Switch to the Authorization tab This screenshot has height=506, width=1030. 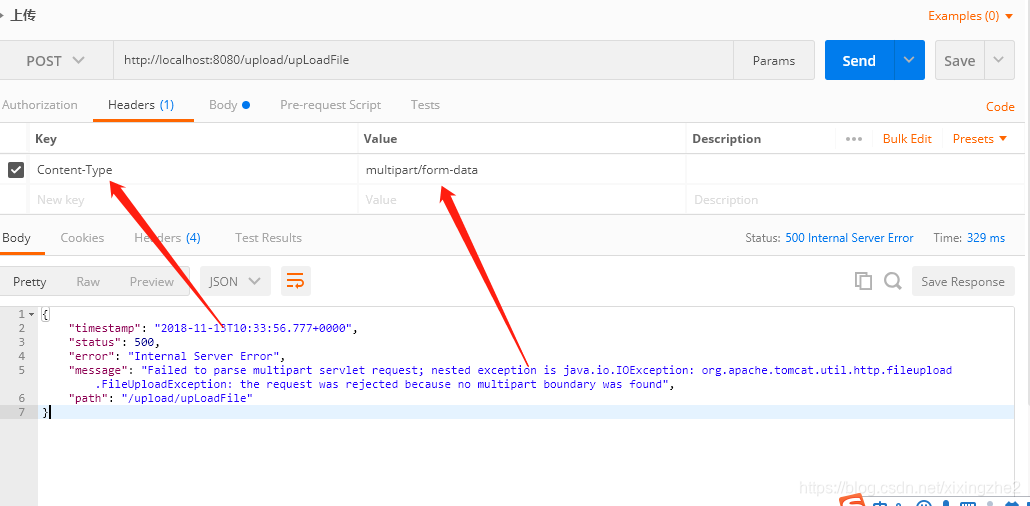click(39, 105)
